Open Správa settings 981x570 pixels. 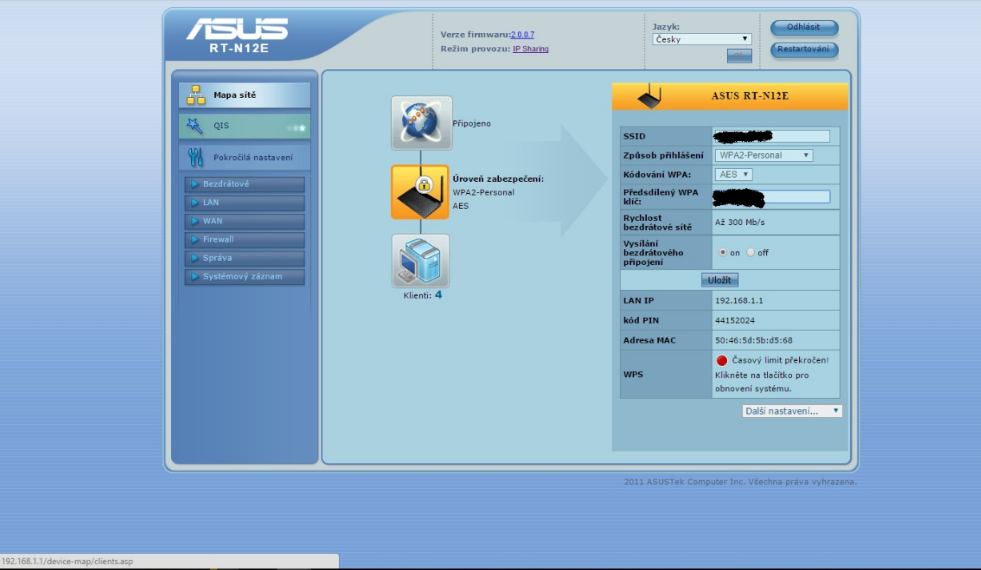pos(245,258)
